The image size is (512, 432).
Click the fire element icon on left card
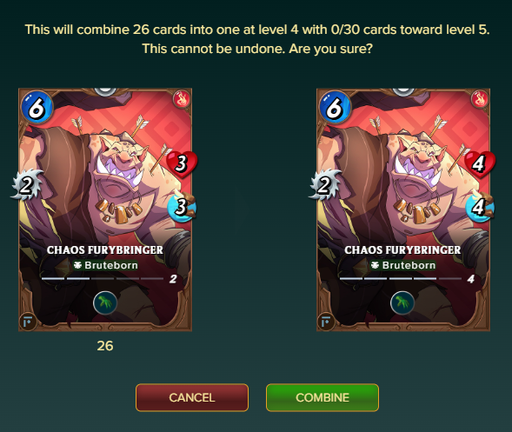pyautogui.click(x=181, y=99)
